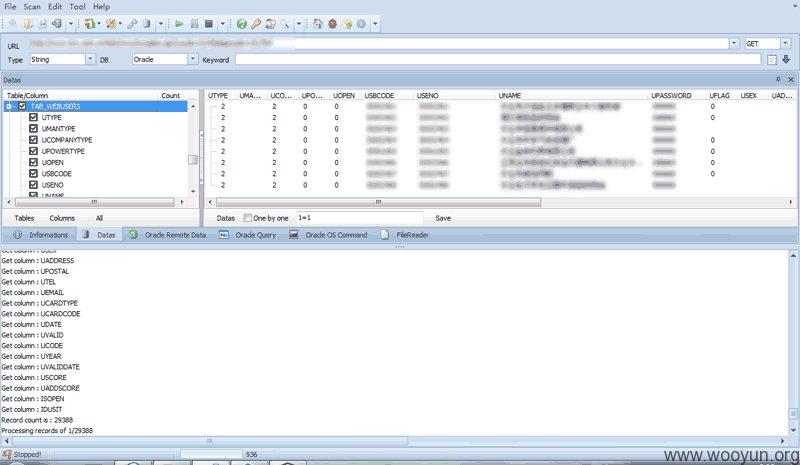Switch to the Oracle Query tab
800x465 pixels.
[247, 235]
